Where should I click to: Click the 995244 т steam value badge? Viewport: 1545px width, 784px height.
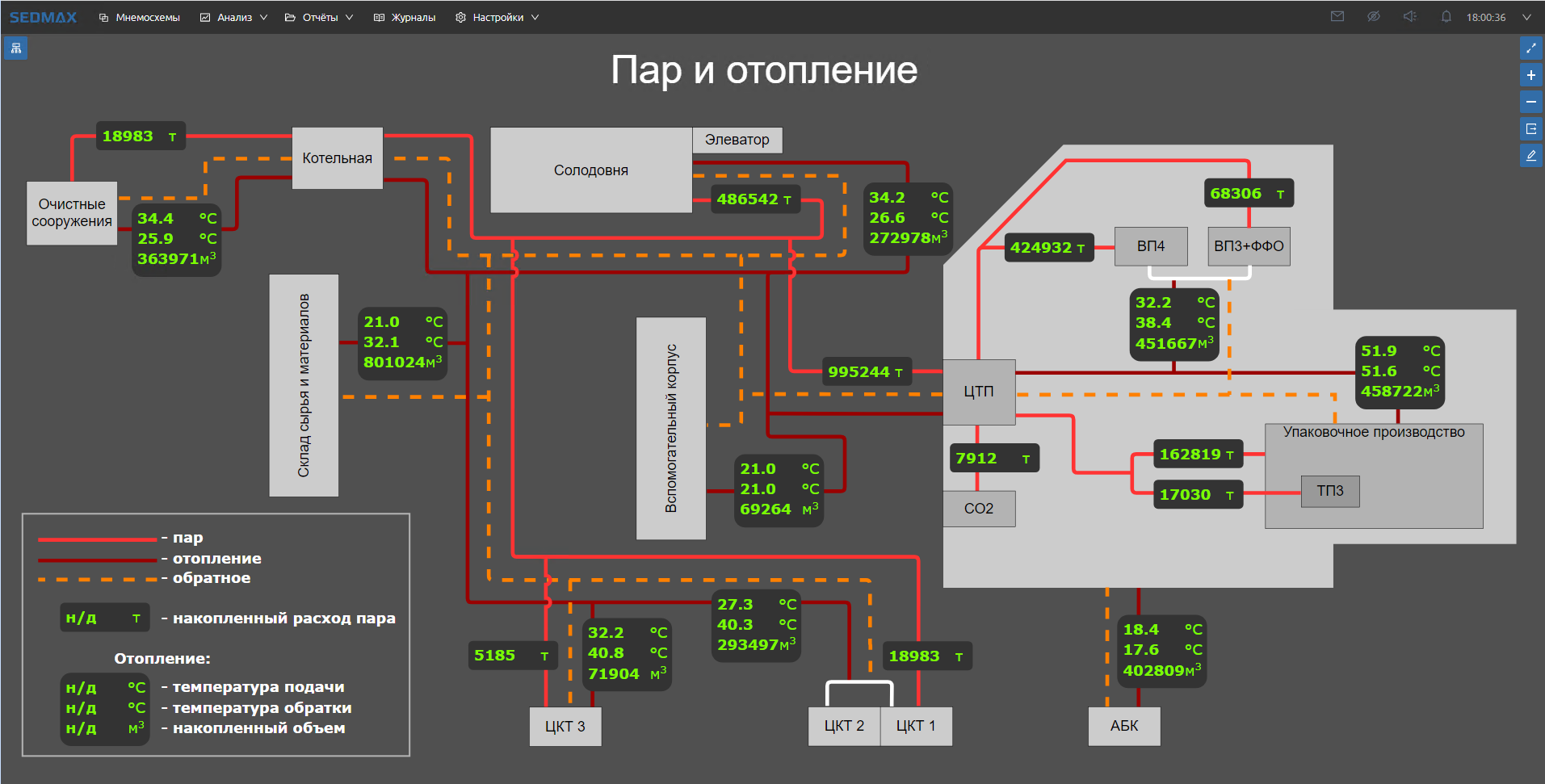point(866,371)
